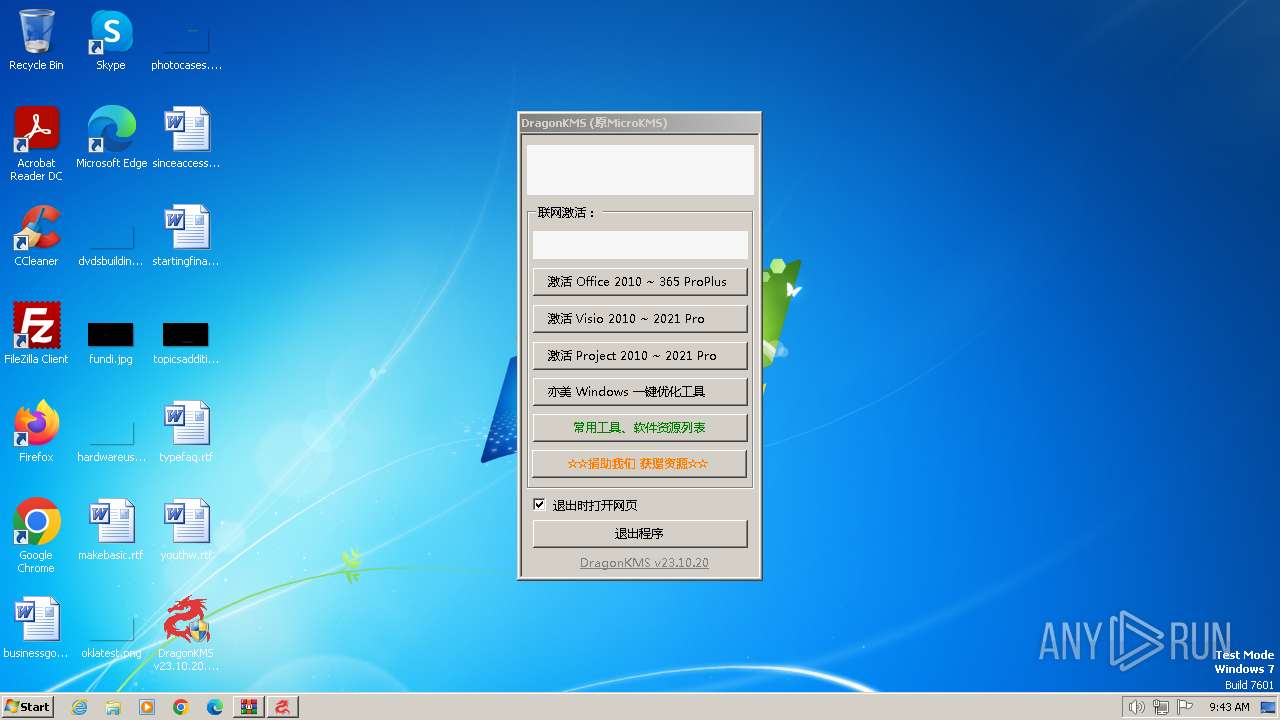Image resolution: width=1280 pixels, height=720 pixels.
Task: Open the media player taskbar icon
Action: coord(147,707)
